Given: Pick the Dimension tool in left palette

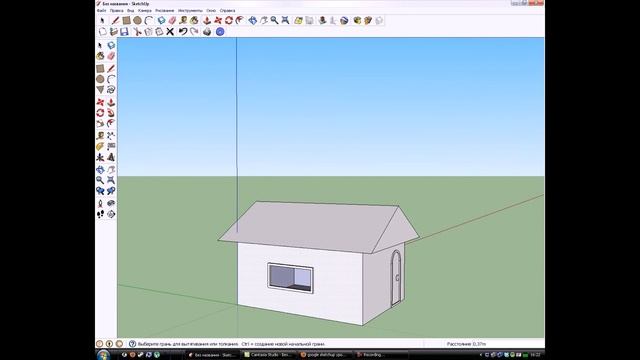Looking at the screenshot, I should coord(111,136).
